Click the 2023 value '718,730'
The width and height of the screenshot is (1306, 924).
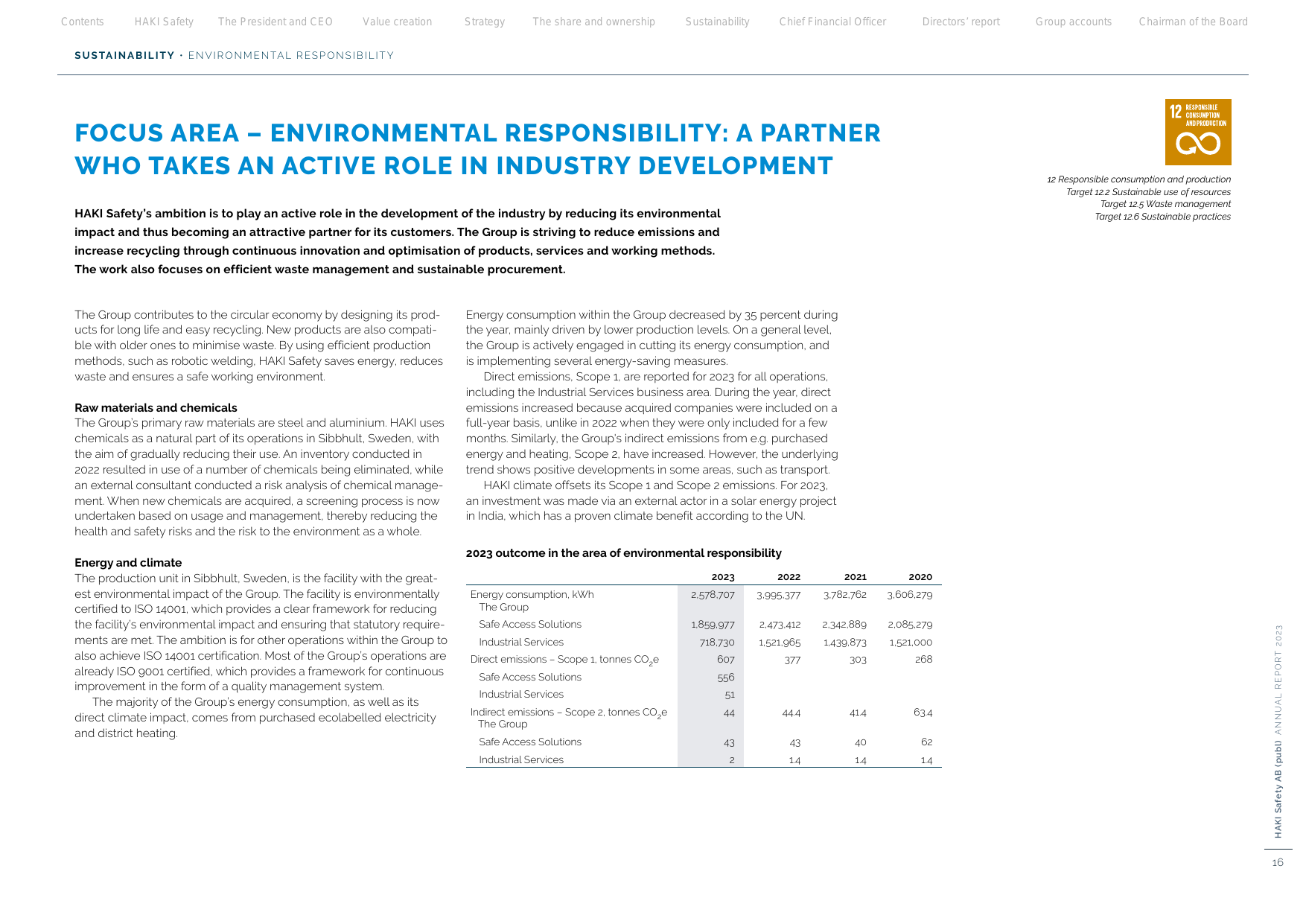(717, 643)
